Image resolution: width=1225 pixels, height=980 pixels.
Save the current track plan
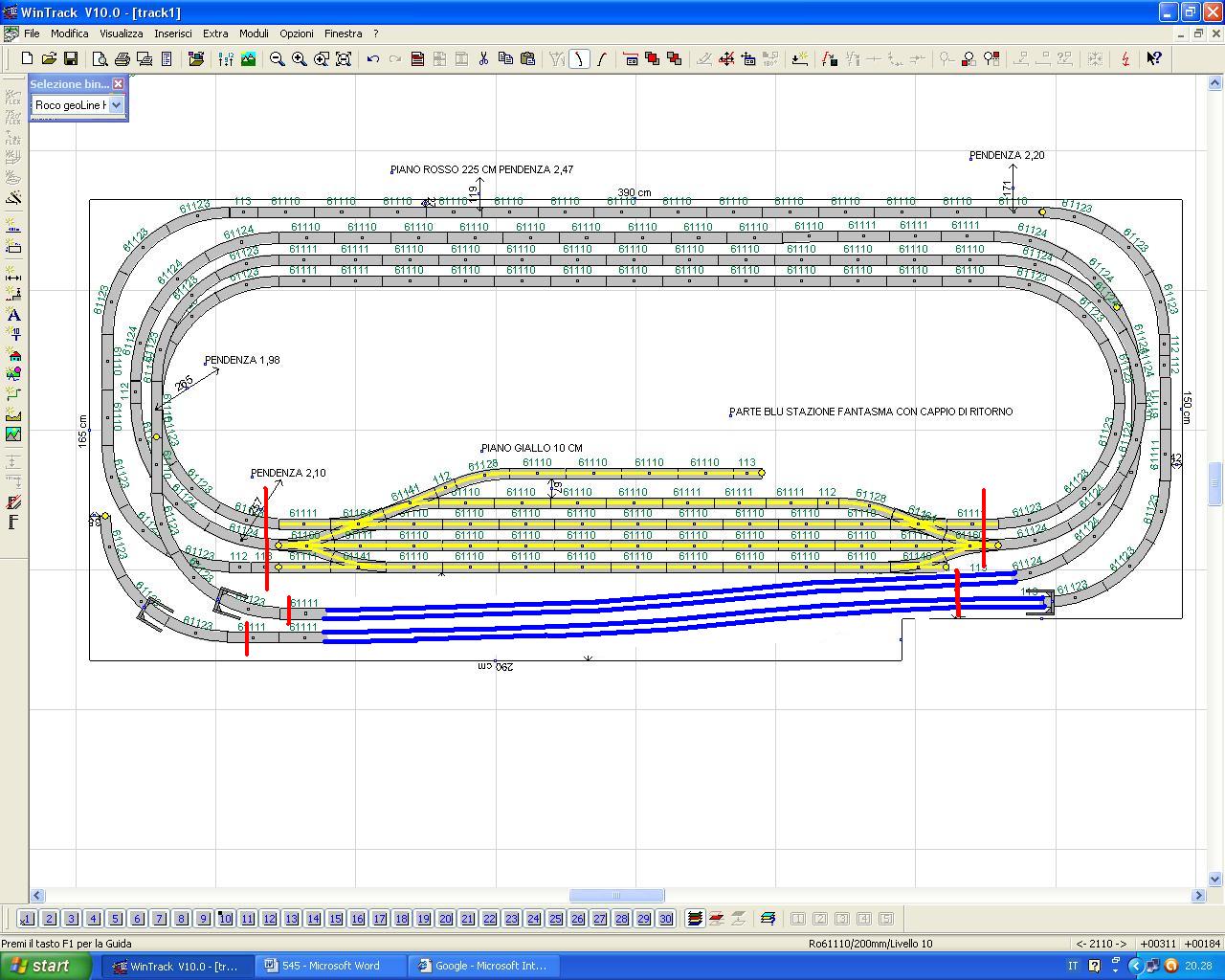[70, 58]
